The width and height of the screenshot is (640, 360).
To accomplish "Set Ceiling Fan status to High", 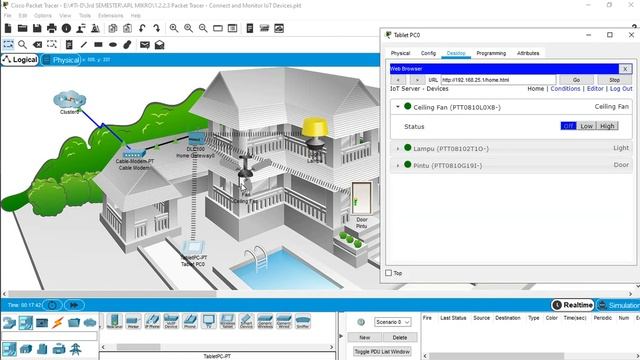I will [x=607, y=126].
